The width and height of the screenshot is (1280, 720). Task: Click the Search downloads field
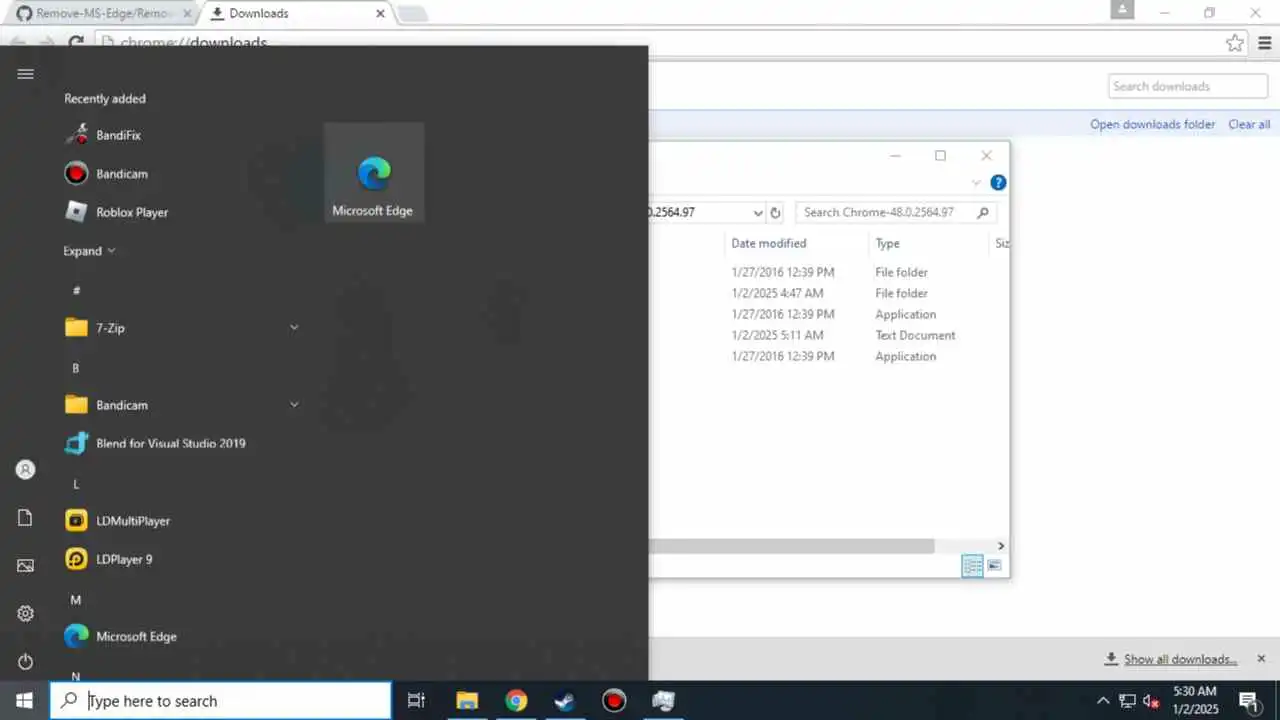click(1188, 86)
